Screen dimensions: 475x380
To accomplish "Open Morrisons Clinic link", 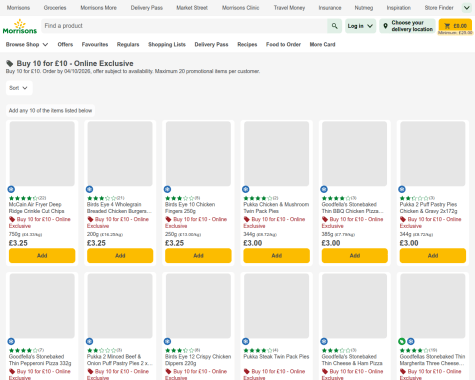I will (240, 8).
